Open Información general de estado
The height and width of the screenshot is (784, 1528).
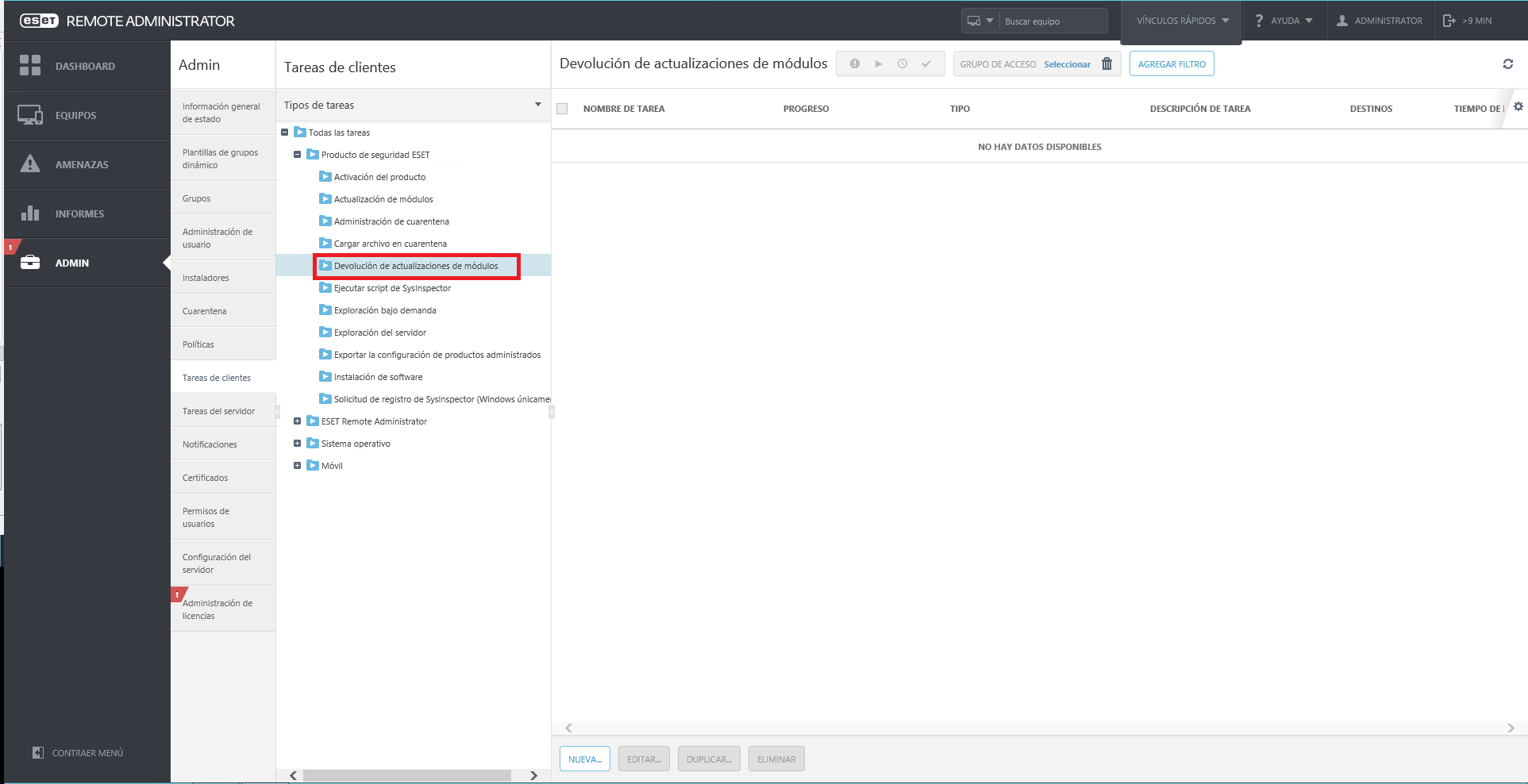(223, 113)
